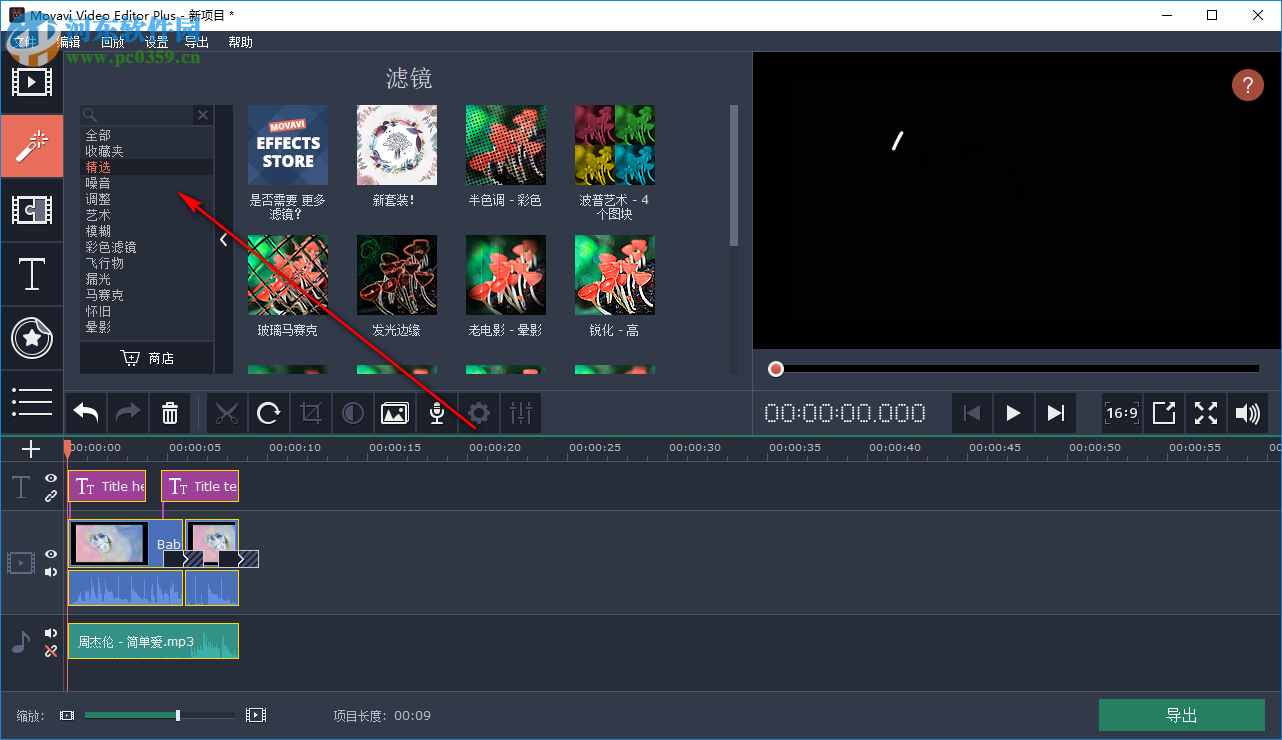The image size is (1282, 740).
Task: Click the Delete trash icon
Action: [170, 413]
